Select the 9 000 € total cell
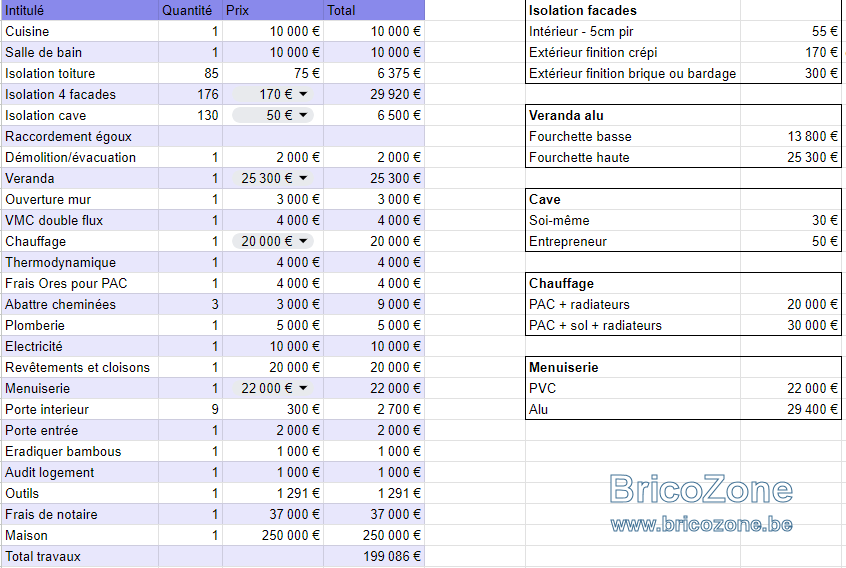The height and width of the screenshot is (568, 846). pyautogui.click(x=374, y=305)
